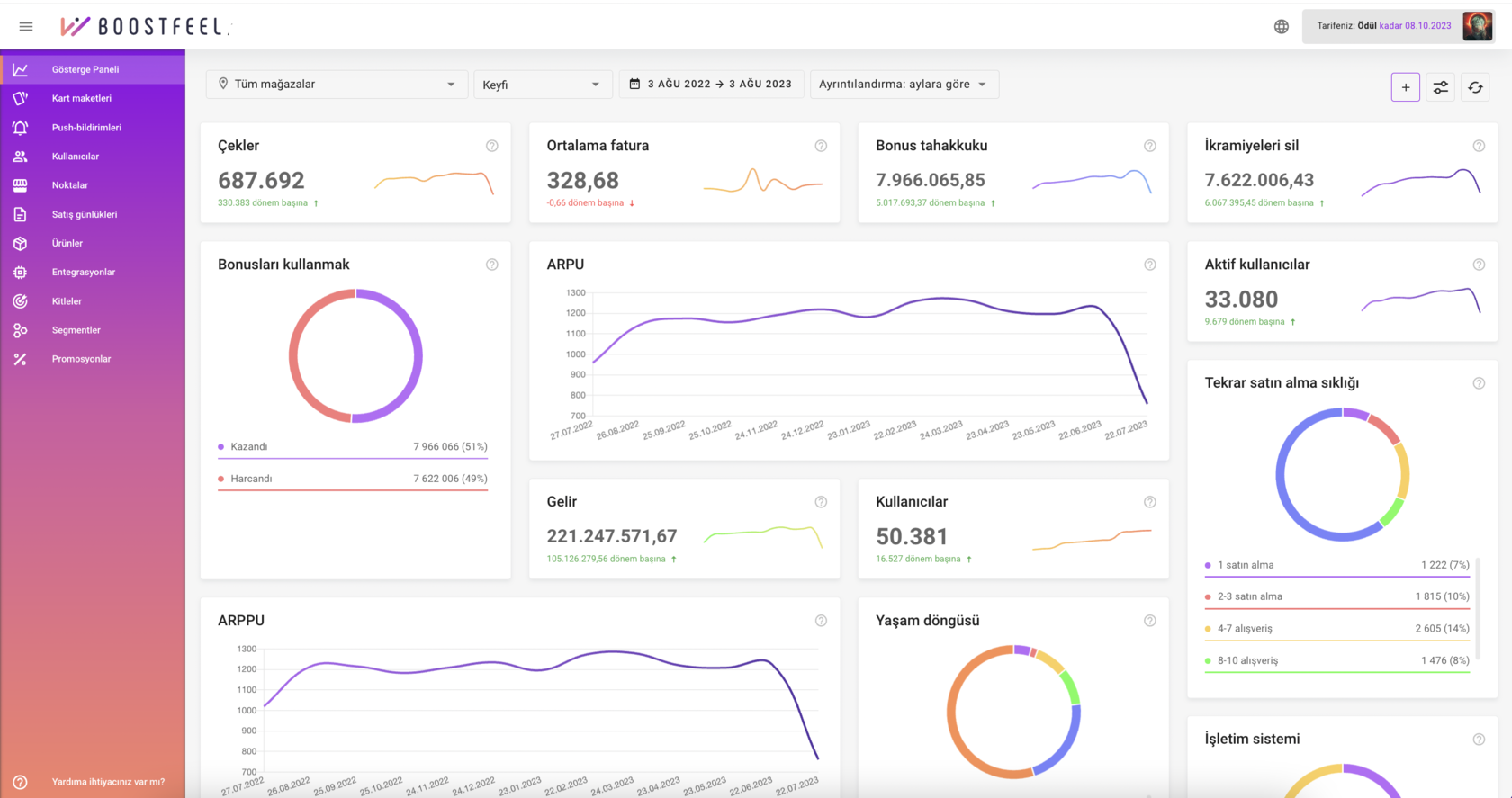This screenshot has width=1512, height=798.
Task: Open the Keyfi period dropdown
Action: click(x=543, y=84)
